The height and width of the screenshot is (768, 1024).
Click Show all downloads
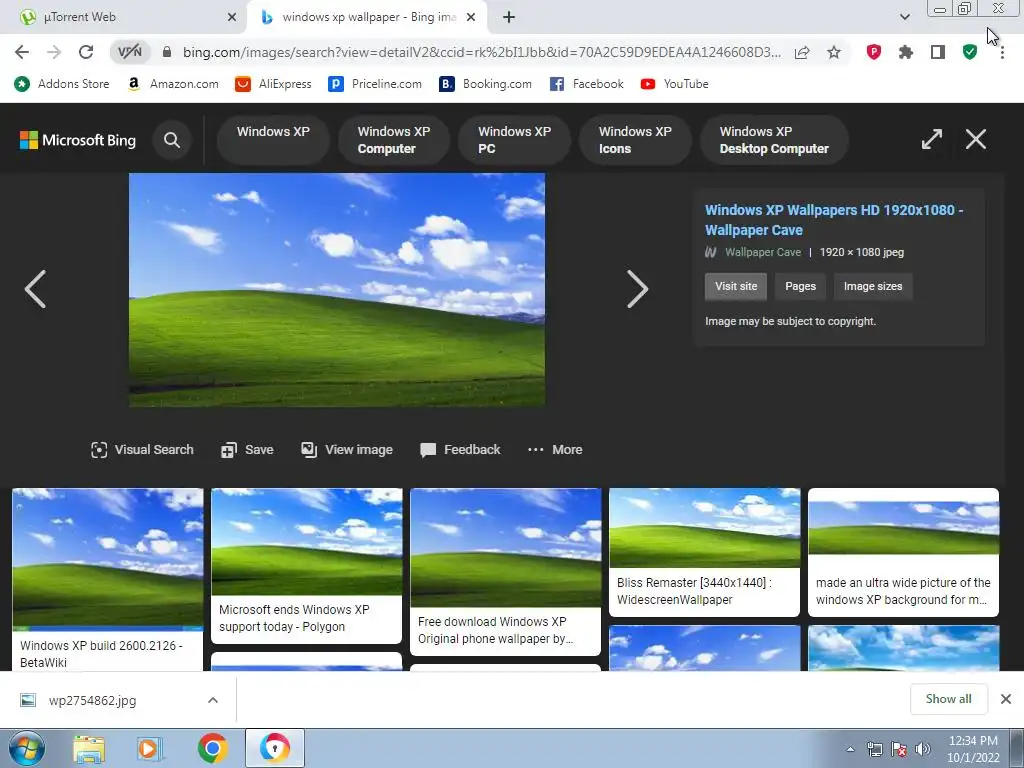click(948, 699)
